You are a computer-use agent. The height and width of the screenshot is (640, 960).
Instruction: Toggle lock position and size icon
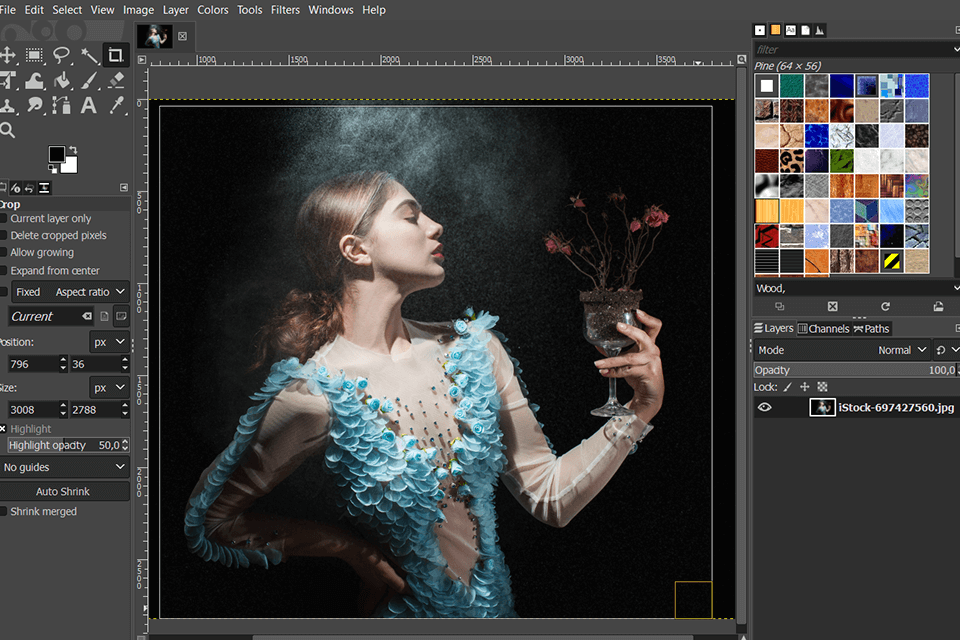804,387
